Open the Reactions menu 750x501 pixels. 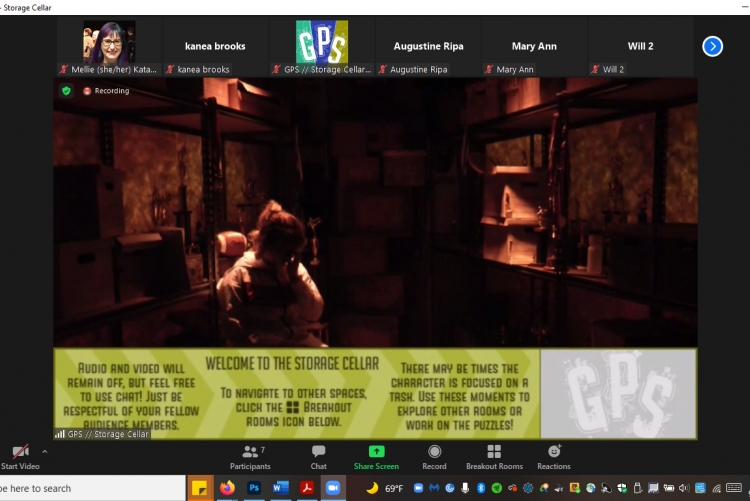coord(554,452)
